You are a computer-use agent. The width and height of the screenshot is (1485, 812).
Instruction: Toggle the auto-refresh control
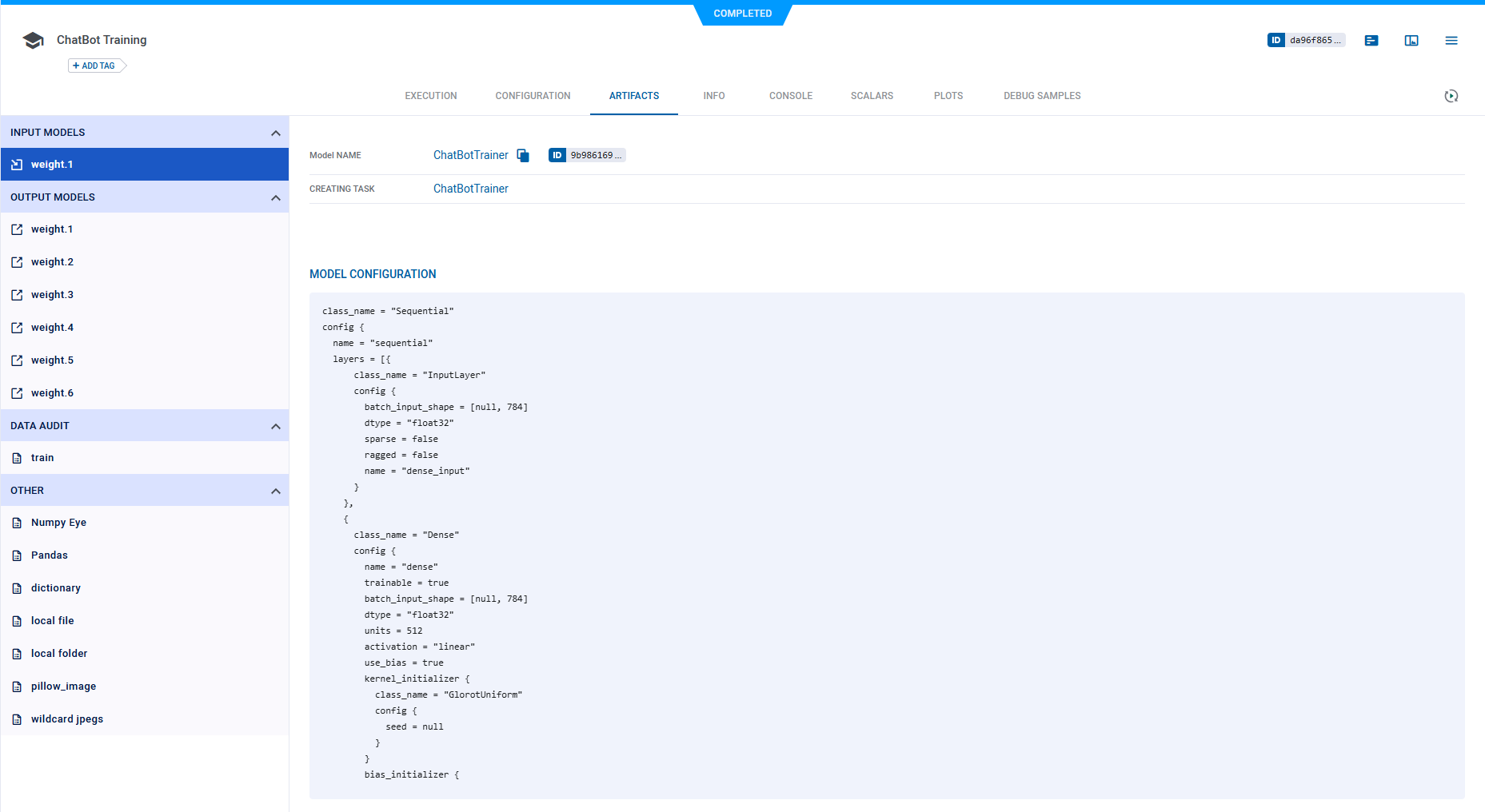[1452, 96]
